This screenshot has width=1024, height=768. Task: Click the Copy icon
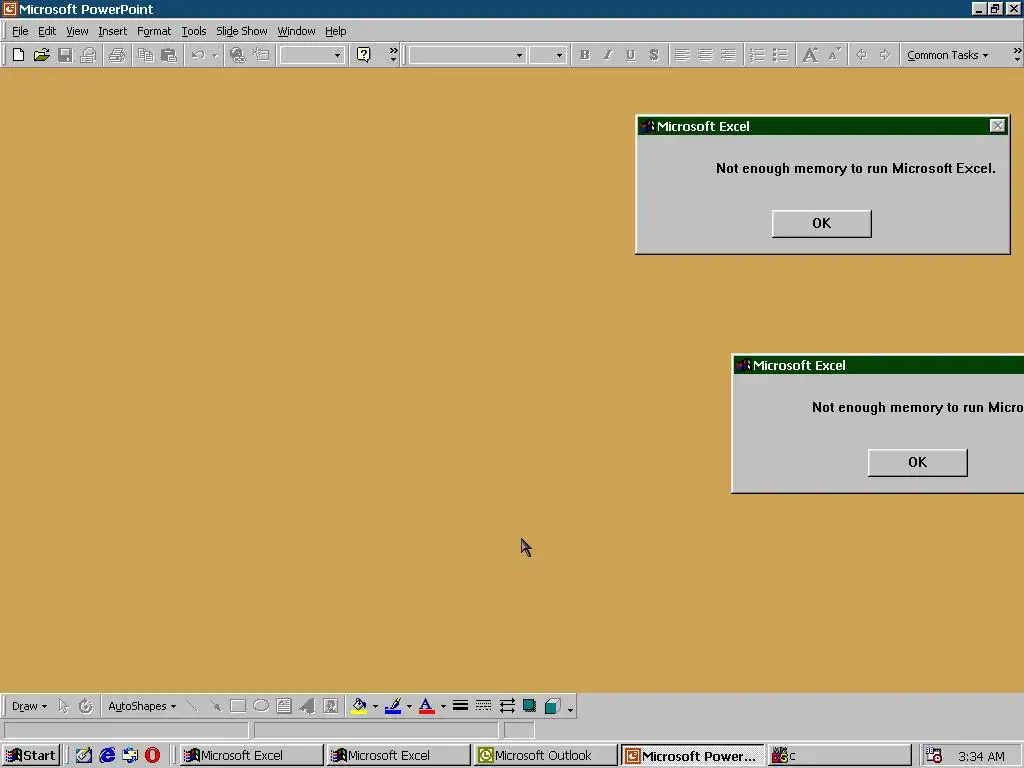[x=146, y=55]
